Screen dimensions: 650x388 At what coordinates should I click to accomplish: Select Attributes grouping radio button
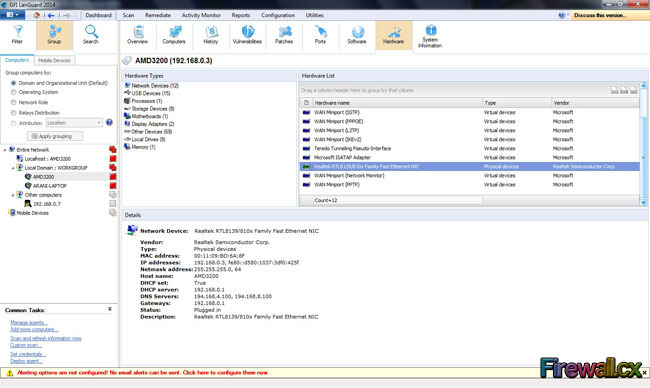(14, 123)
